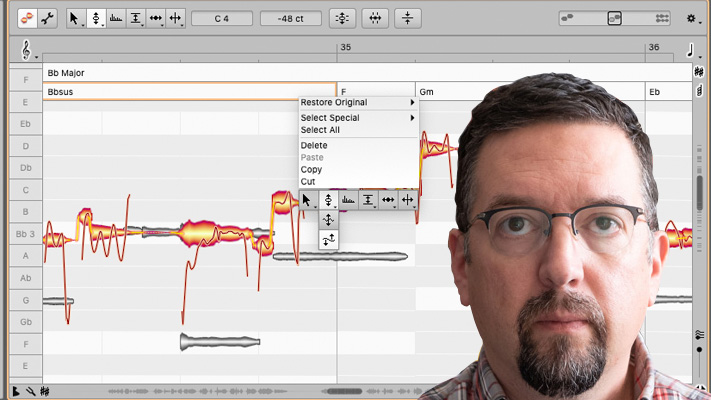Open the Correct Pitch macro

pyautogui.click(x=343, y=18)
